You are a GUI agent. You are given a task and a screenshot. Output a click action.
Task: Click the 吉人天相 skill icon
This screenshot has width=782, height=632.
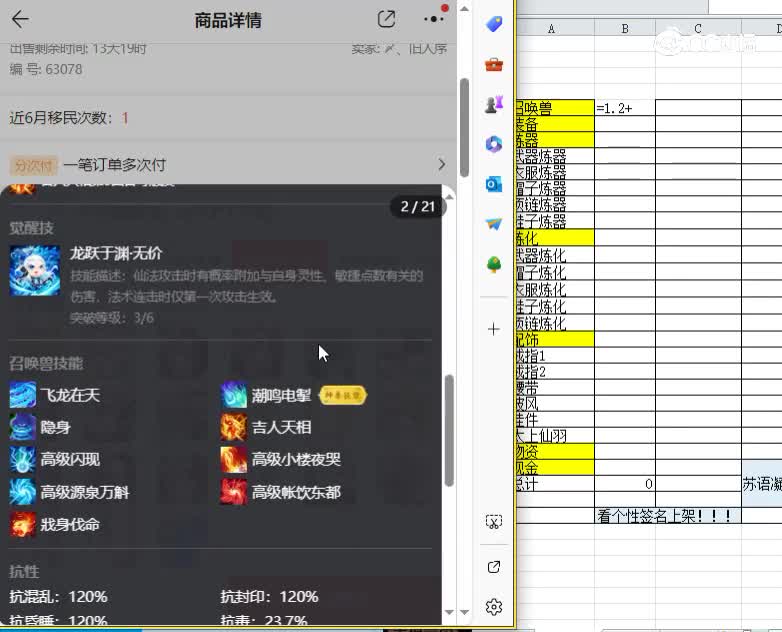point(233,427)
